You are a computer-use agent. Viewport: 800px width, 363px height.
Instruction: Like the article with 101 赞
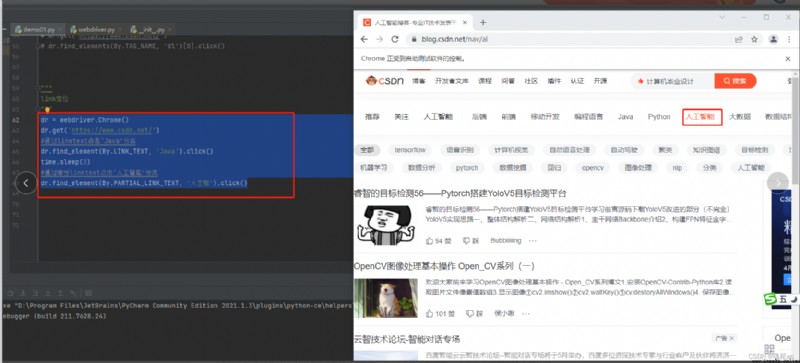tap(440, 313)
